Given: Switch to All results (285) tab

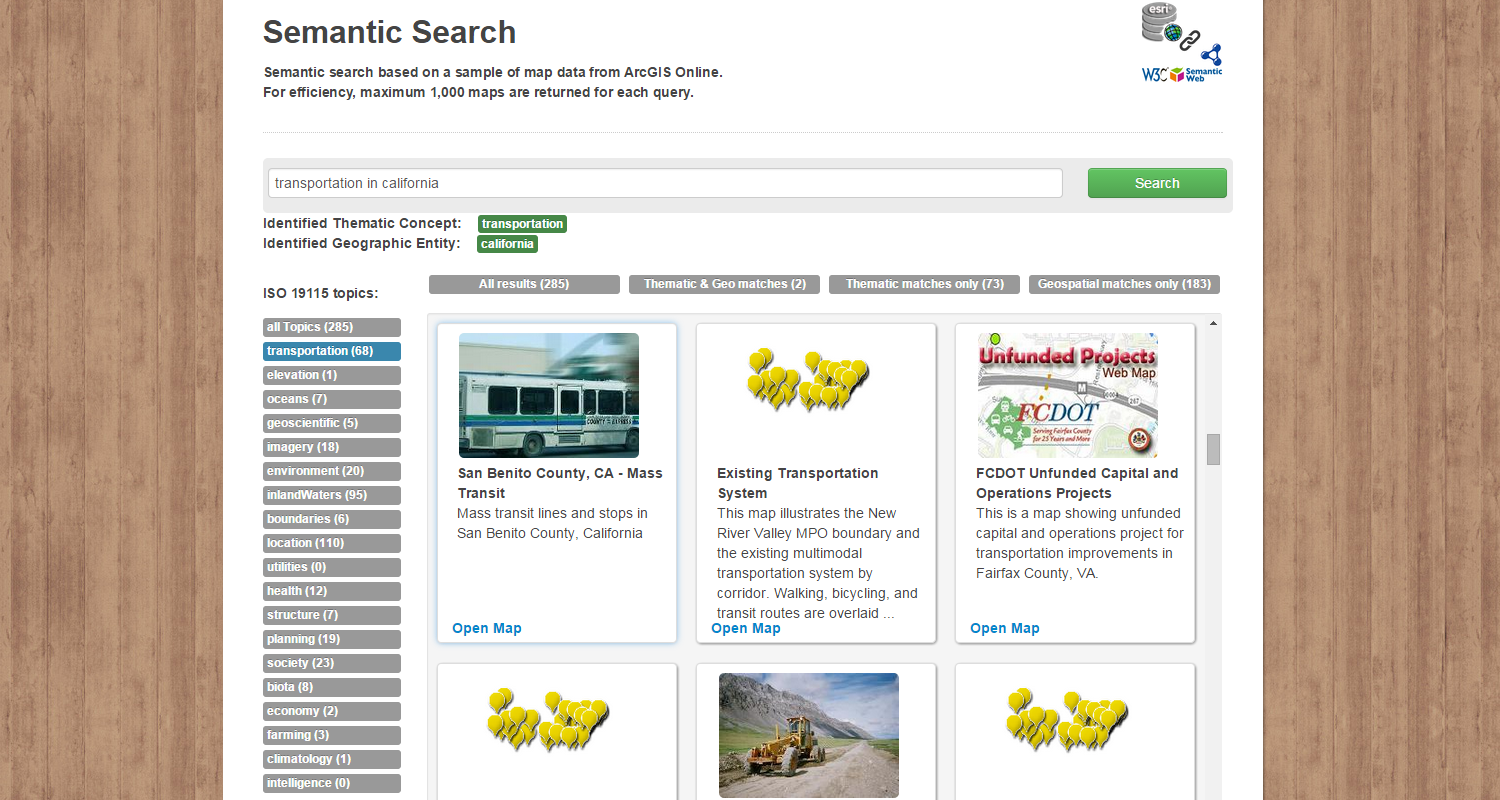Looking at the screenshot, I should tap(524, 284).
